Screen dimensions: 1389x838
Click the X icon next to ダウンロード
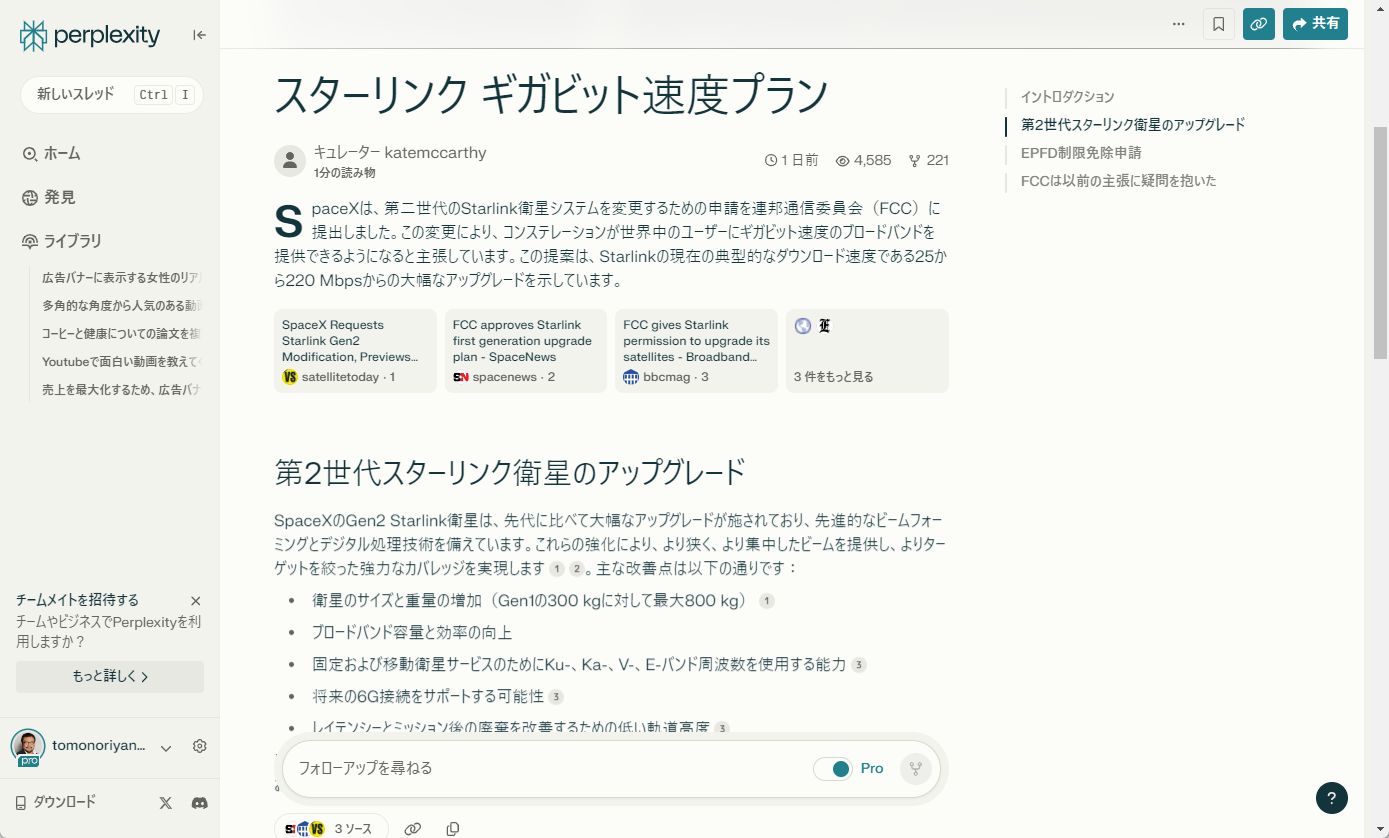point(165,801)
